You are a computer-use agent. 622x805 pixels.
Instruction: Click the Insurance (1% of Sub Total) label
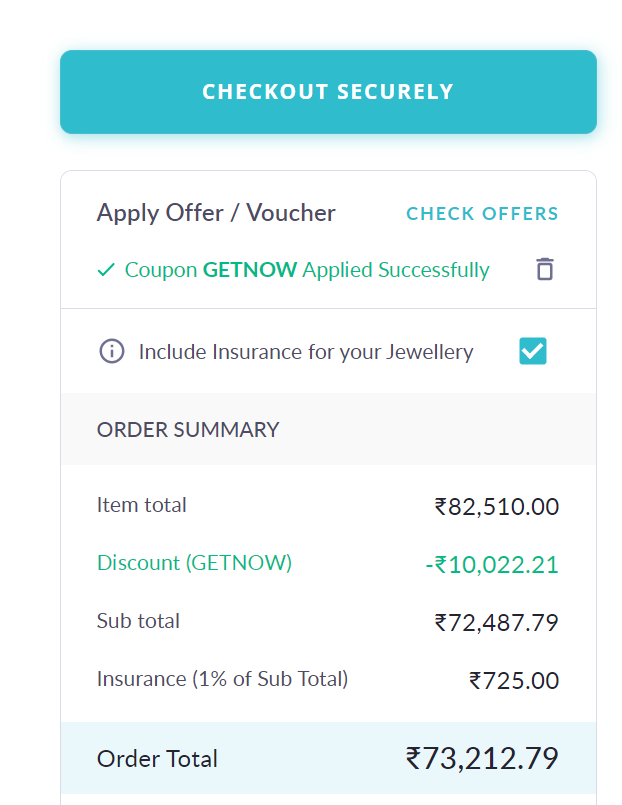tap(222, 679)
